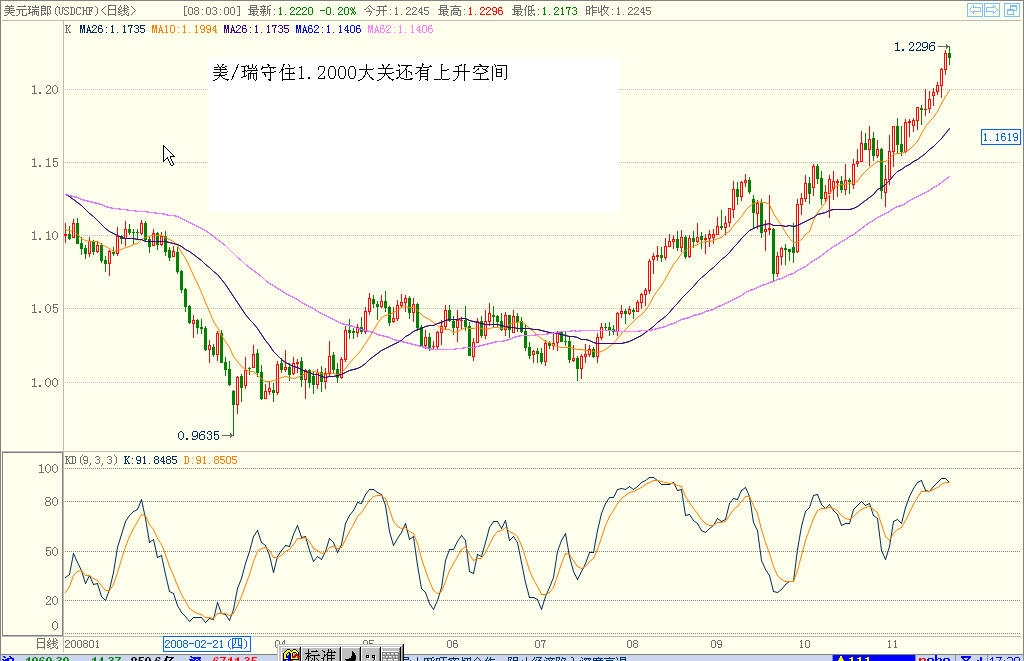This screenshot has width=1024, height=661.
Task: Click the 最高:1.2296 quote value
Action: coord(470,10)
